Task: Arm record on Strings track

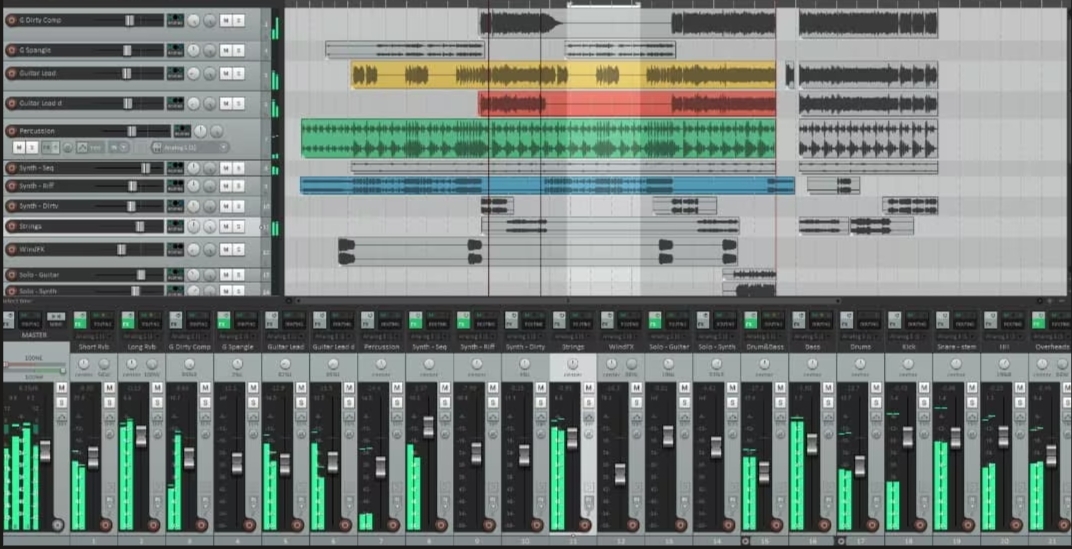Action: (x=11, y=226)
